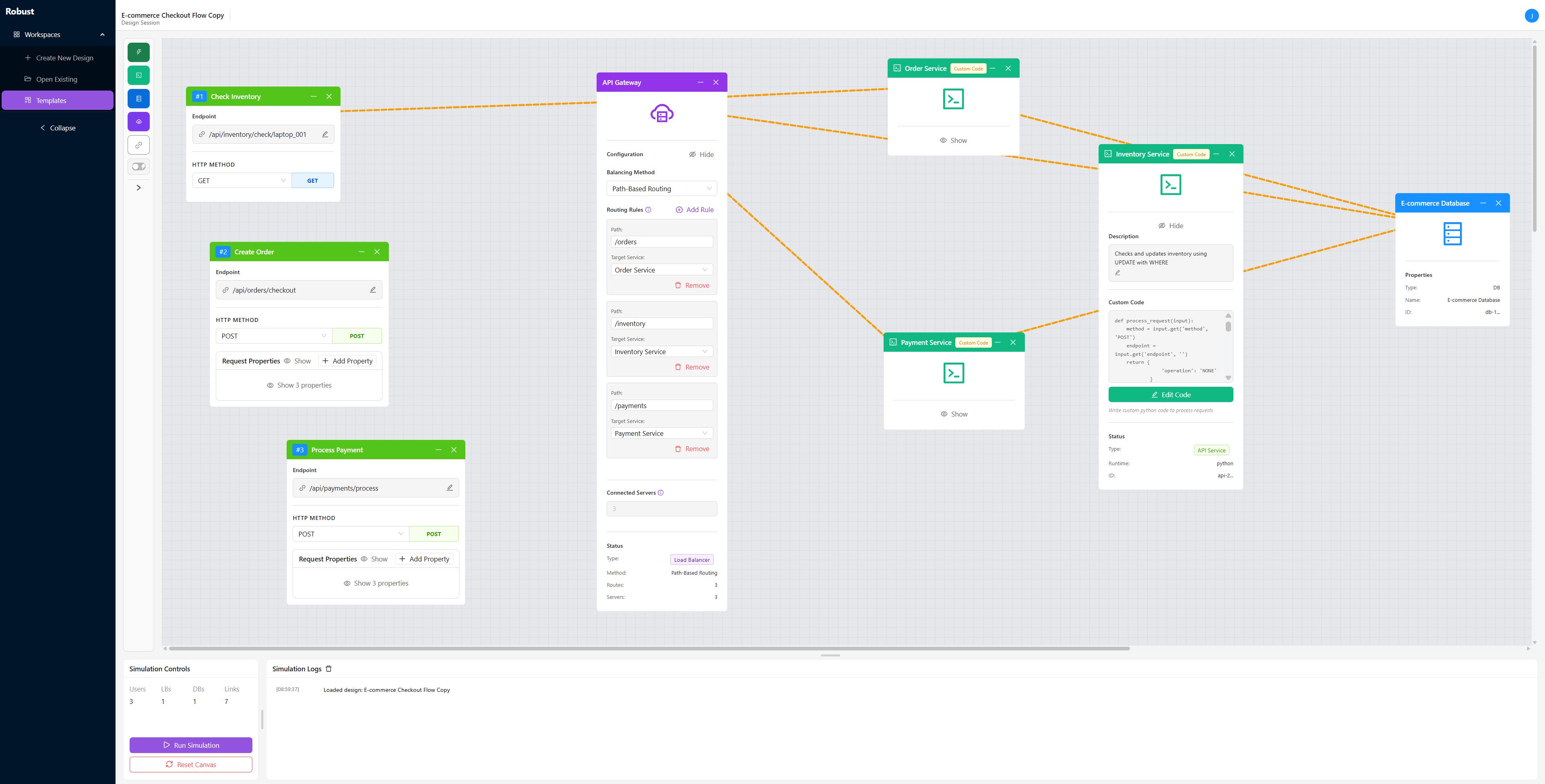
Task: Show request properties in Process Payment
Action: (376, 559)
